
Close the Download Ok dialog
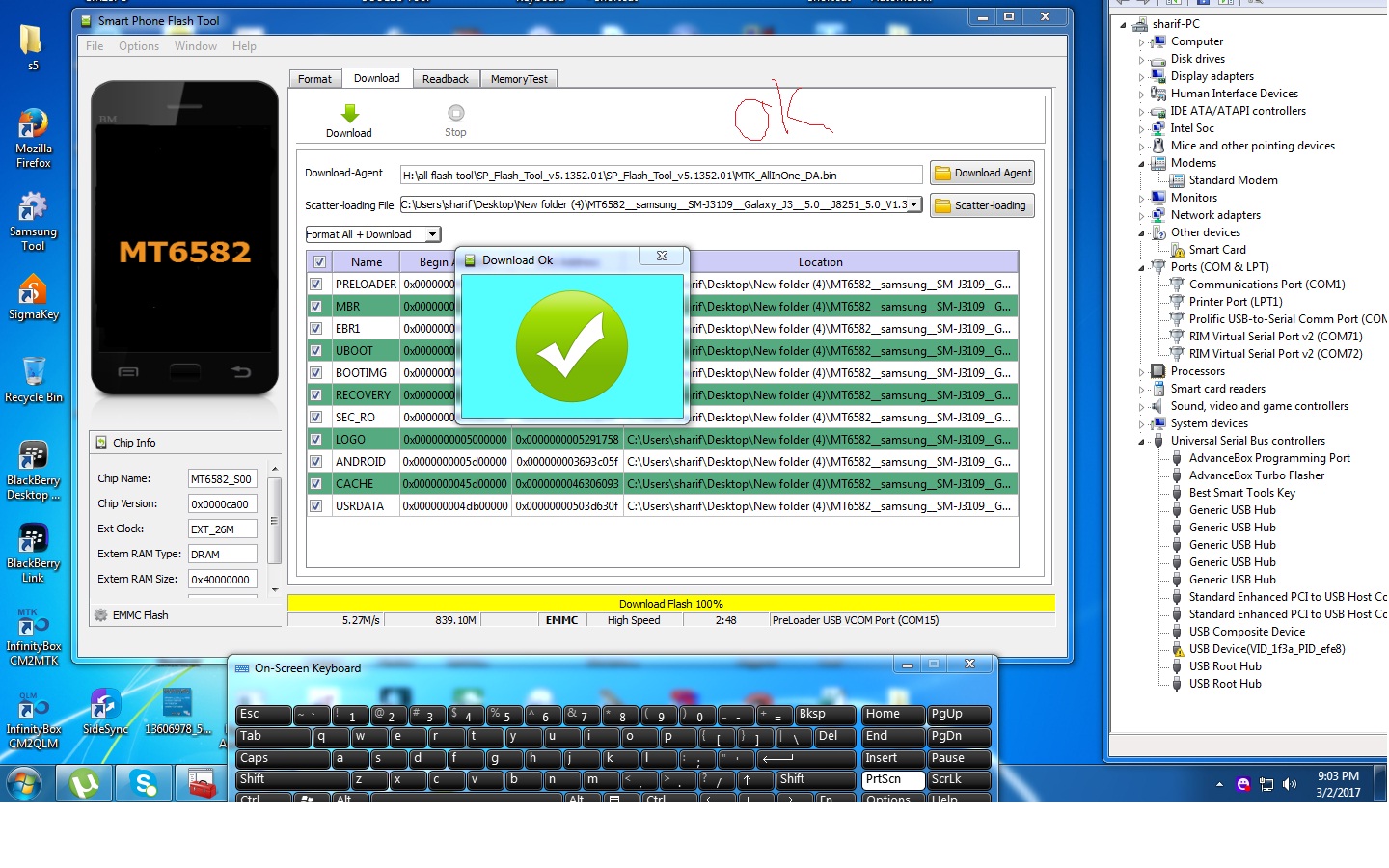tap(662, 257)
